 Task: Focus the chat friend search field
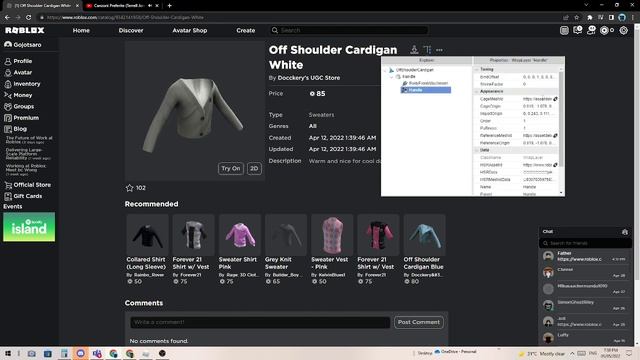(x=585, y=243)
